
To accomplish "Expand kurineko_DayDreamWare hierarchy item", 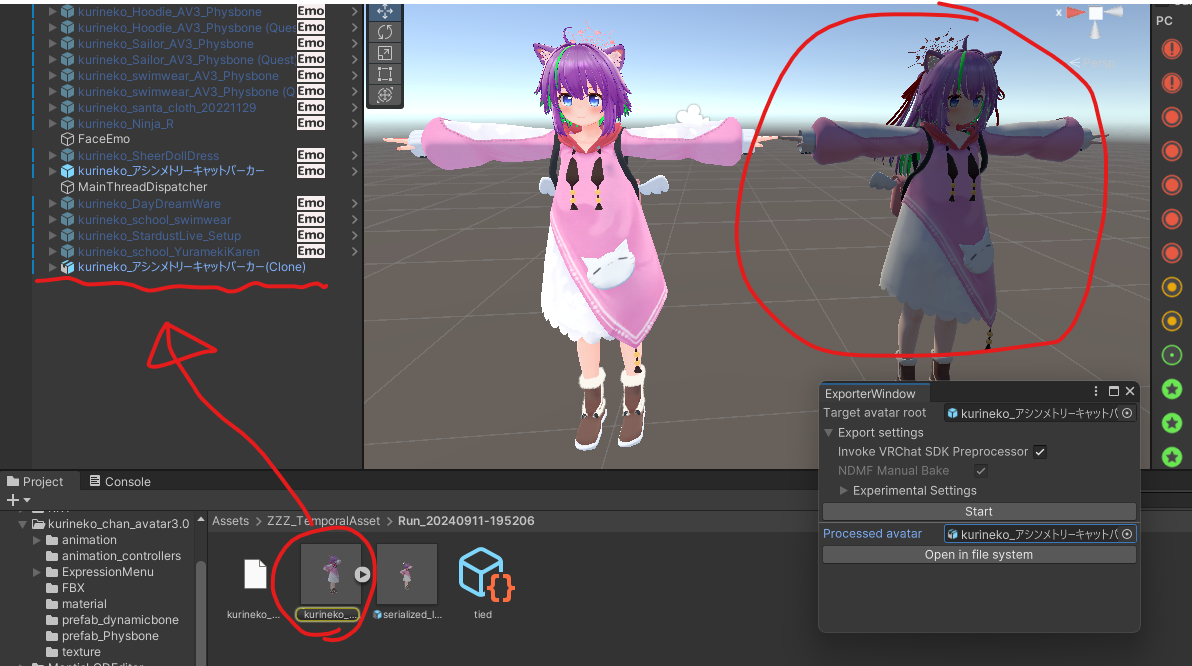I will tap(52, 203).
